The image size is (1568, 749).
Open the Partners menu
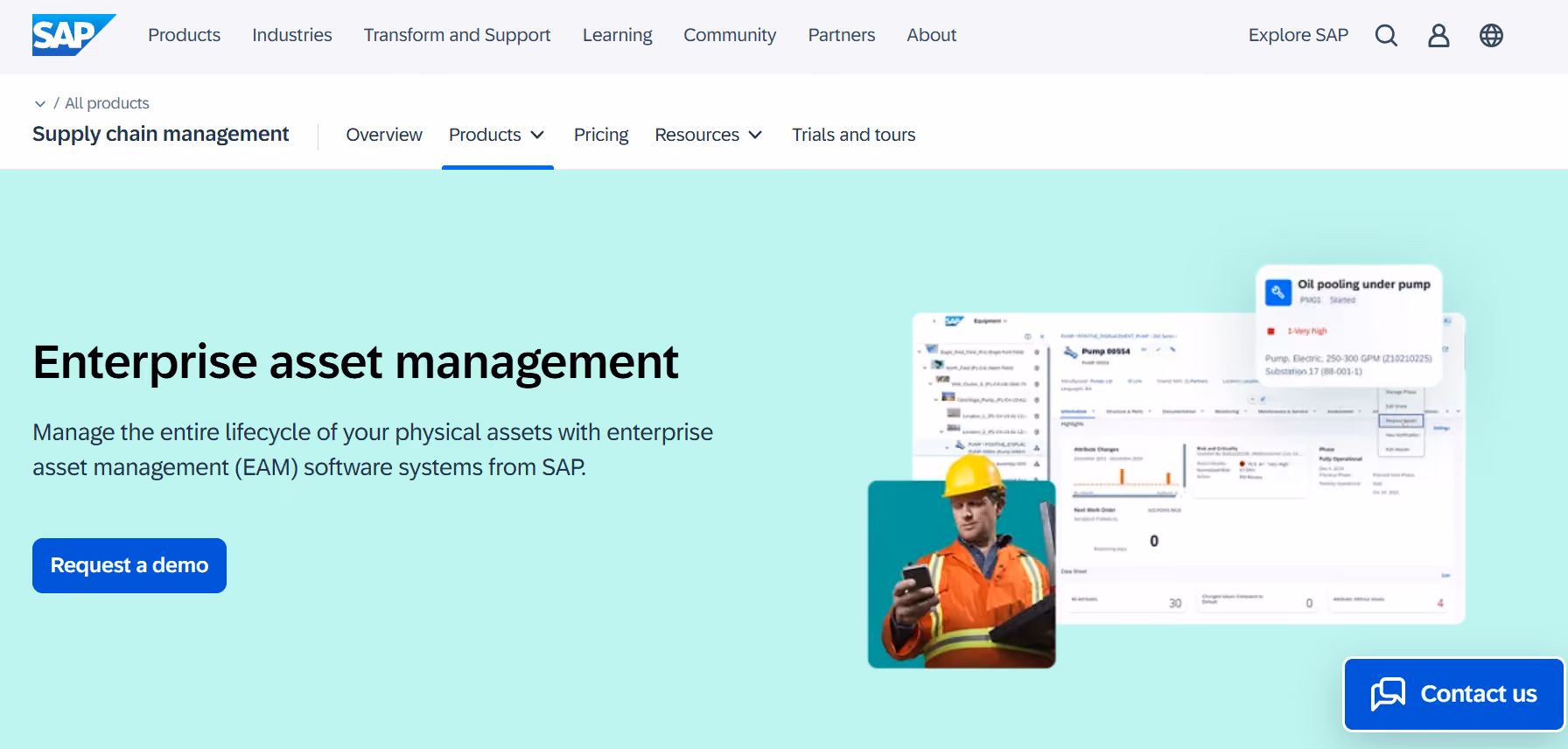(842, 35)
